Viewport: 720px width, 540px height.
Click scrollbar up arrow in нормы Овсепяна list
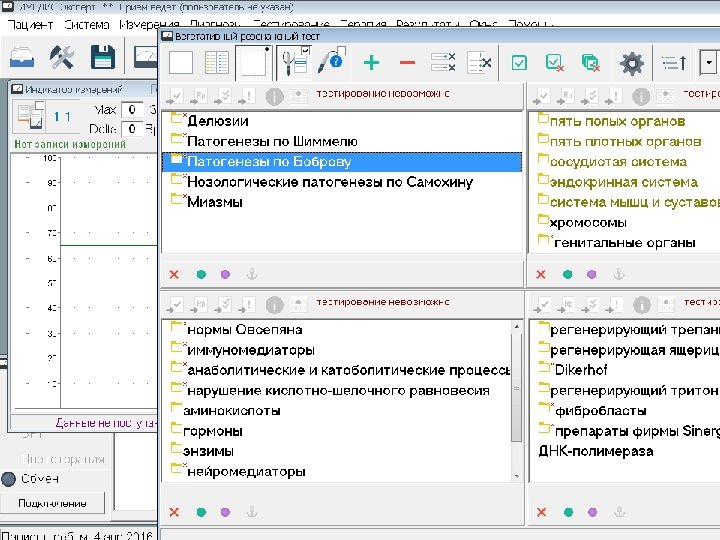[x=517, y=327]
